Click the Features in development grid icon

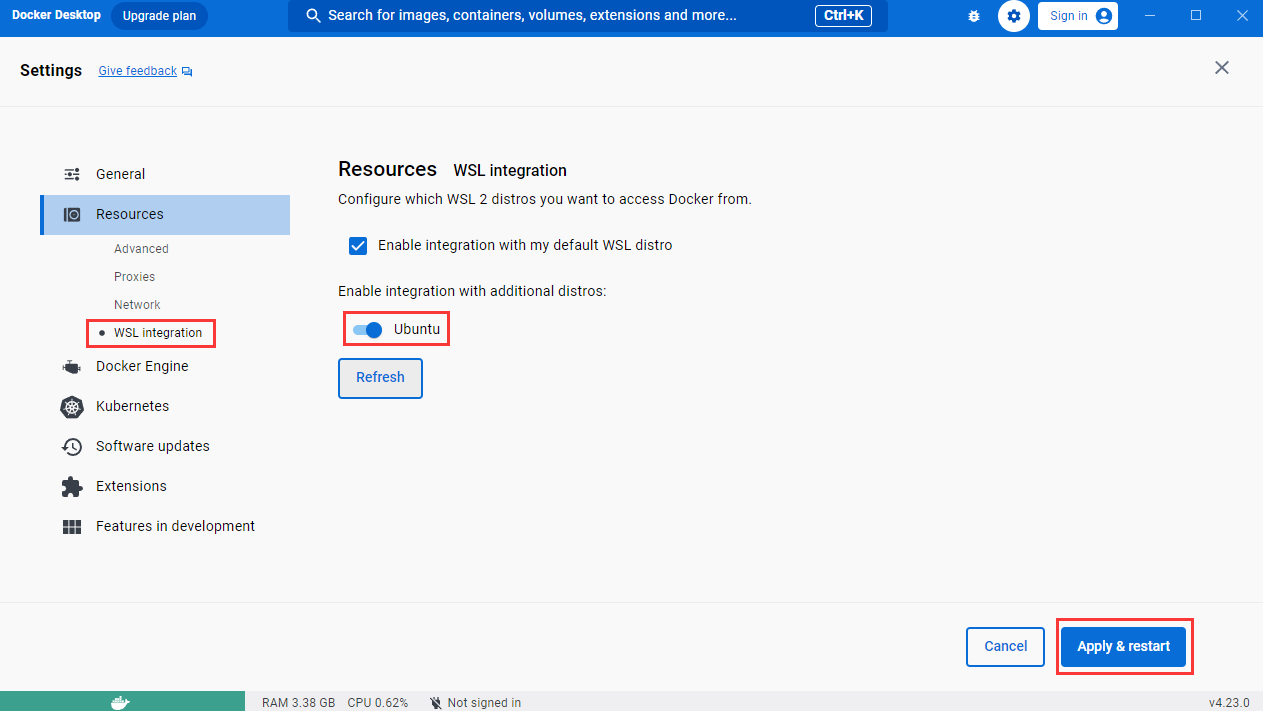pyautogui.click(x=72, y=526)
